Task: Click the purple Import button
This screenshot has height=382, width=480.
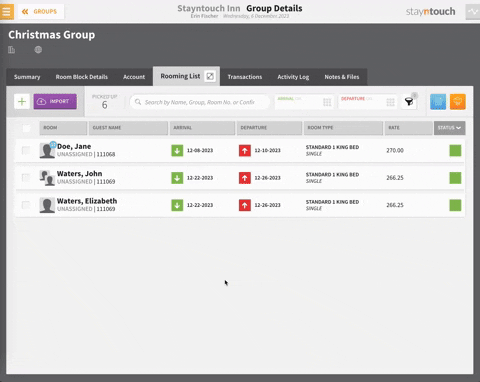Action: pyautogui.click(x=55, y=101)
